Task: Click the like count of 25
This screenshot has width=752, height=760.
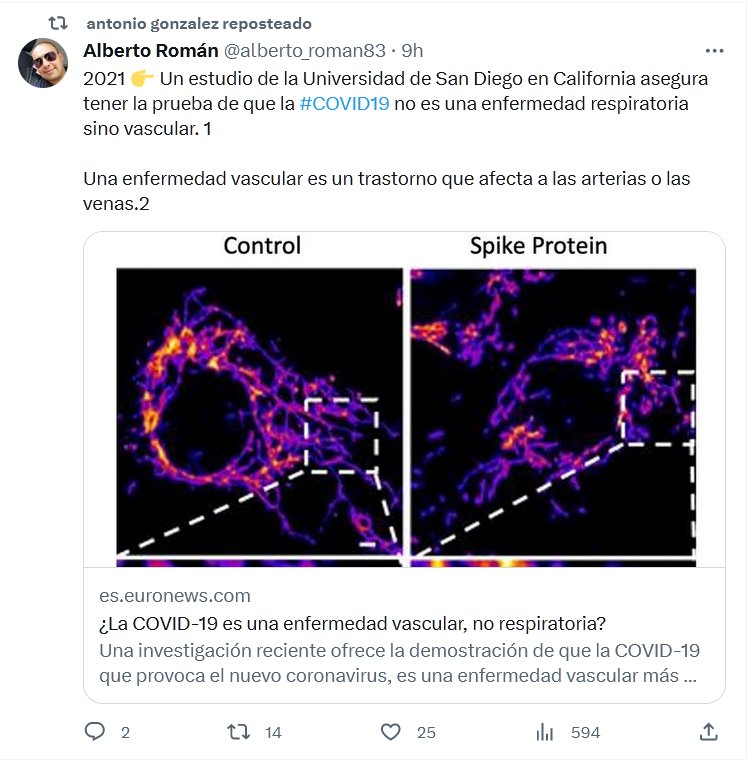Action: pyautogui.click(x=426, y=733)
